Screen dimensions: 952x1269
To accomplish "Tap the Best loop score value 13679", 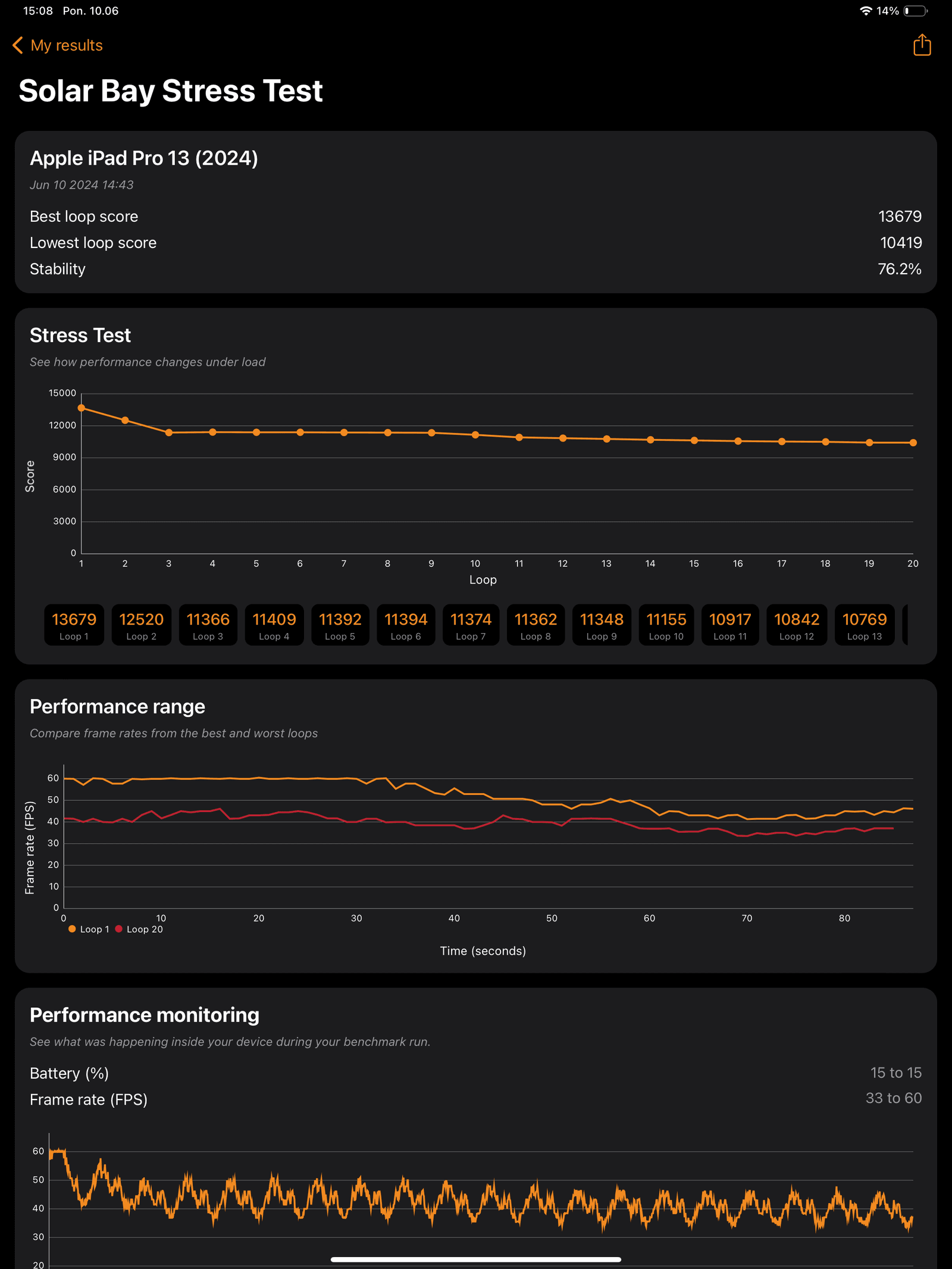I will tap(900, 217).
